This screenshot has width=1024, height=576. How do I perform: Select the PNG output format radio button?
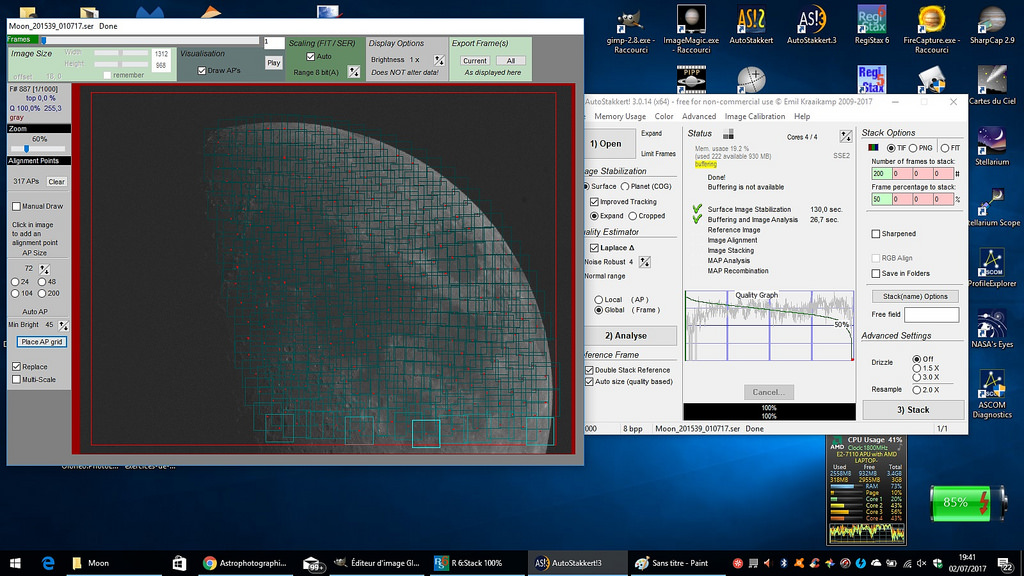(x=913, y=148)
